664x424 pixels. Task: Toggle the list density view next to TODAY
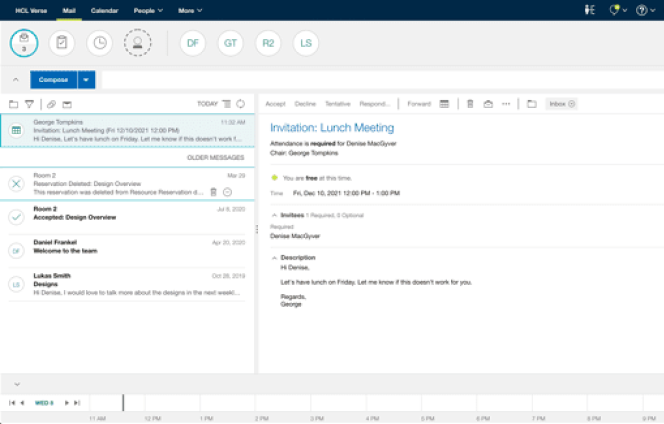[227, 104]
